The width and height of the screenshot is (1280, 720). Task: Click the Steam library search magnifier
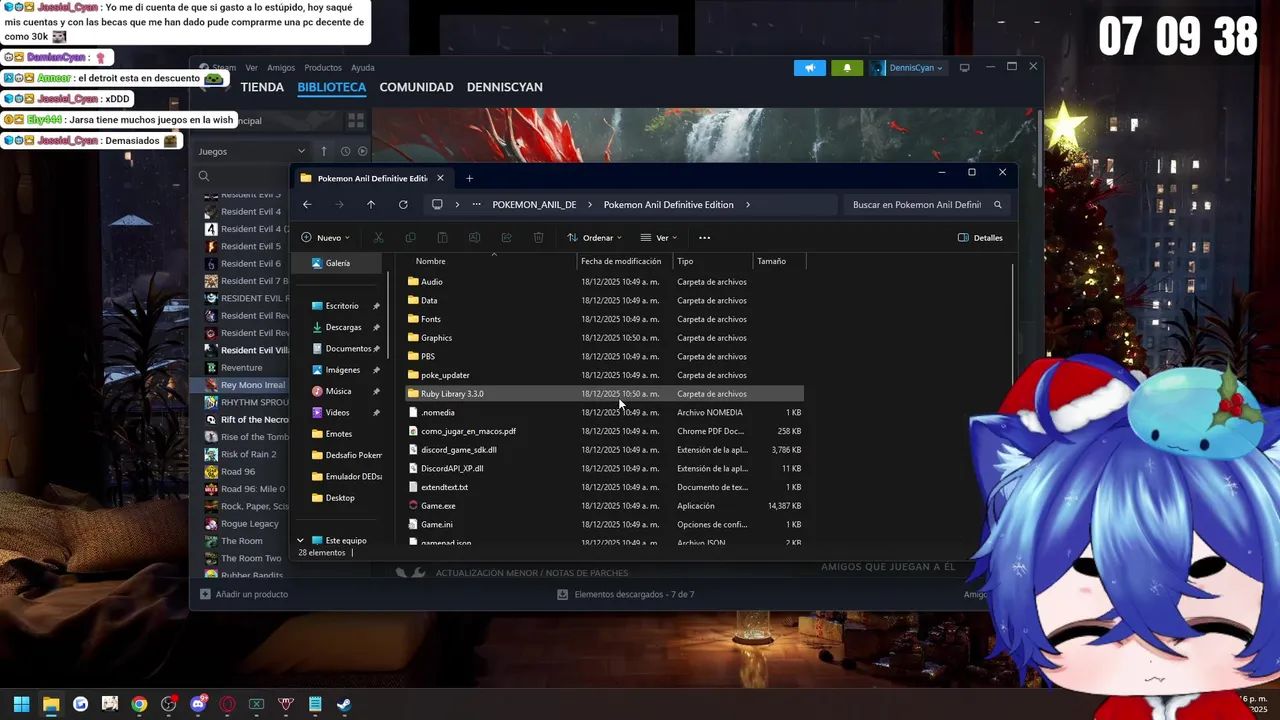pyautogui.click(x=204, y=175)
